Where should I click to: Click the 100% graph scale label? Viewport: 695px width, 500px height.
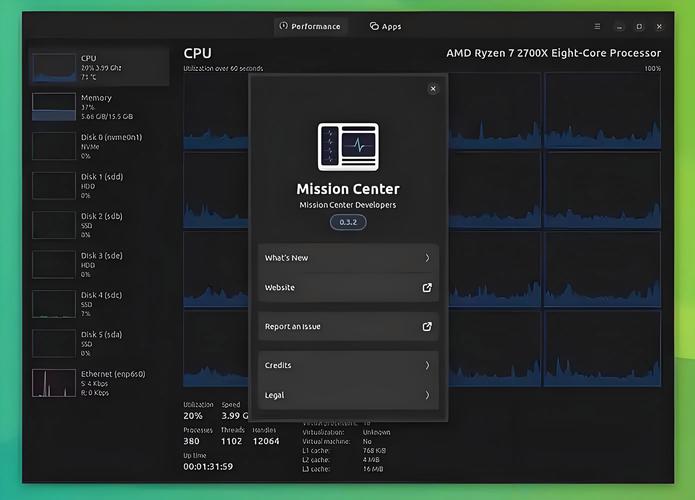coord(652,69)
